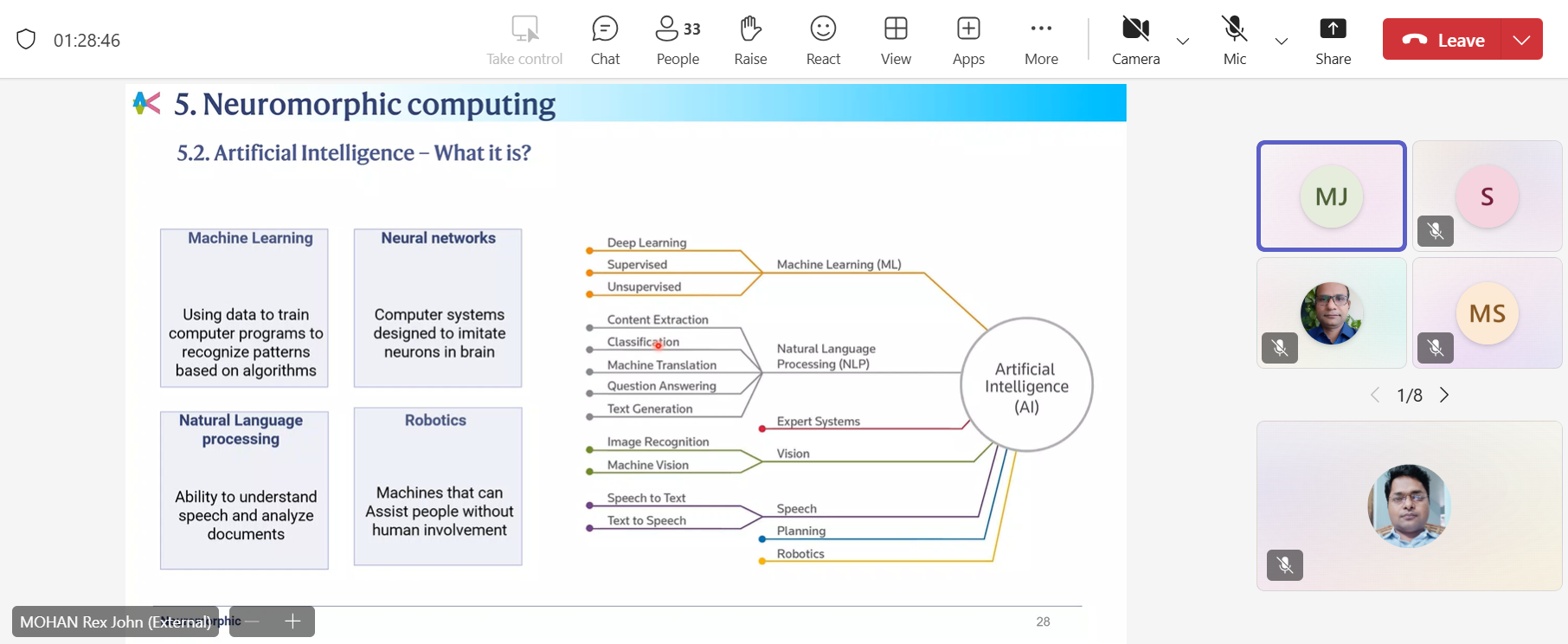This screenshot has height=644, width=1568.
Task: Unmute the Mic
Action: 1235,40
